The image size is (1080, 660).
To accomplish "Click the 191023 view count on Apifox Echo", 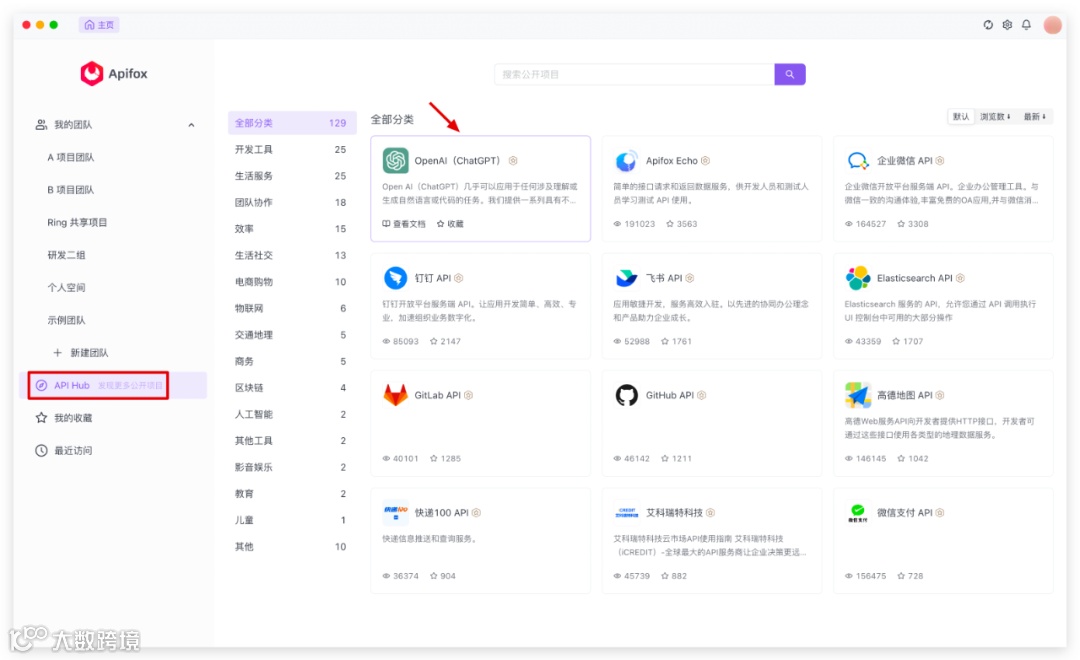I will [634, 224].
